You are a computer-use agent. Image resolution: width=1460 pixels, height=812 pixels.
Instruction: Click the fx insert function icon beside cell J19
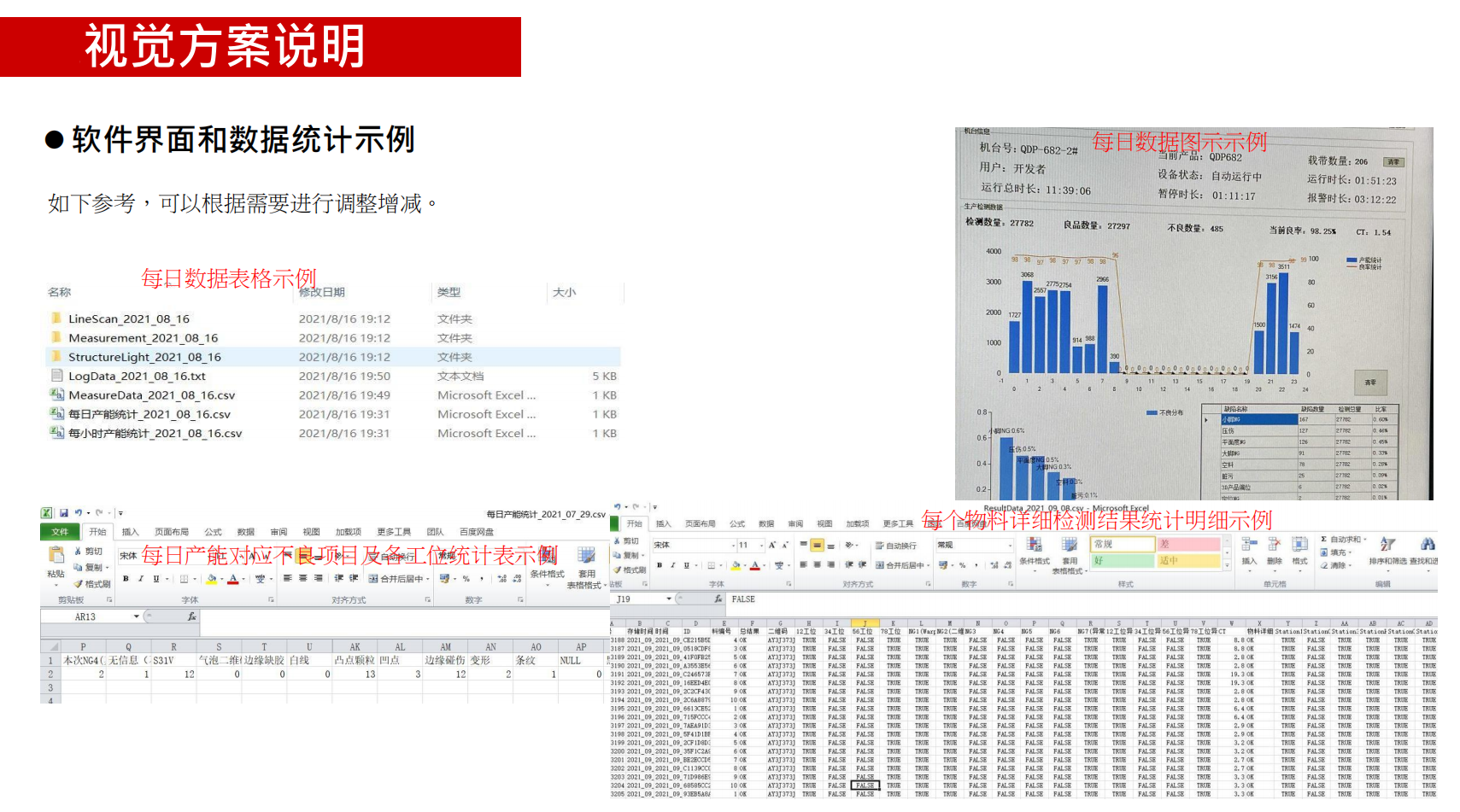[718, 599]
